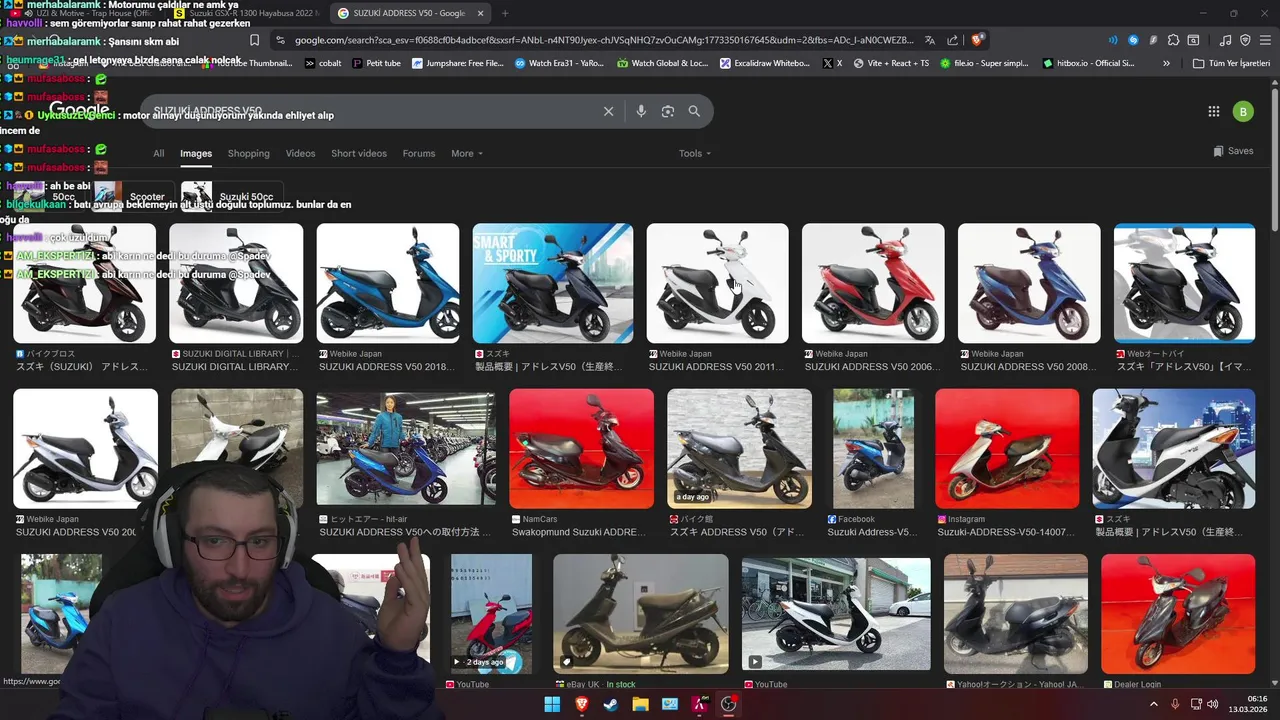Open Tüm Yer İşaretleri bookmarks folder

1231,63
